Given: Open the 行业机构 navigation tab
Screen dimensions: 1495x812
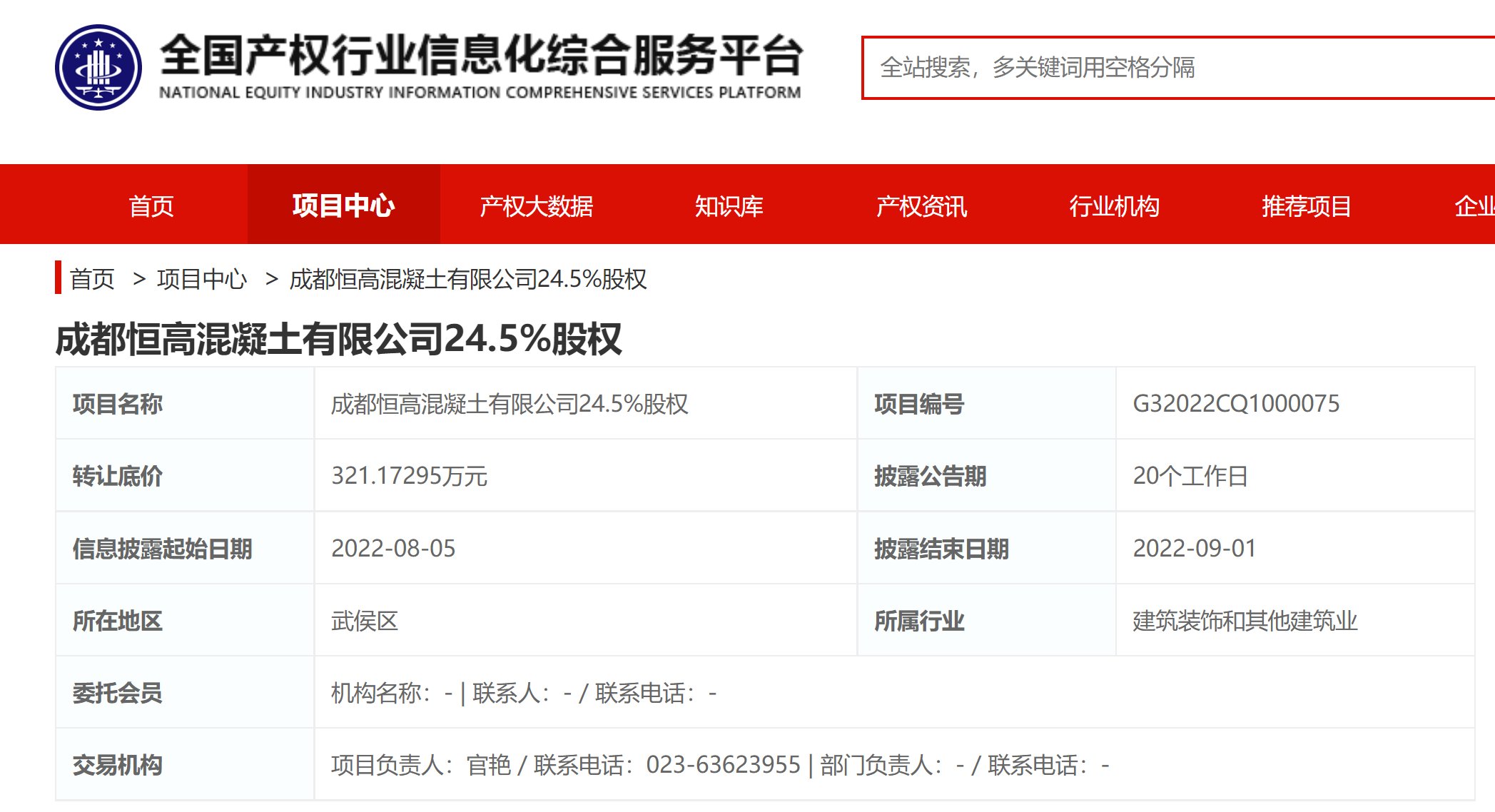Looking at the screenshot, I should tap(1114, 205).
